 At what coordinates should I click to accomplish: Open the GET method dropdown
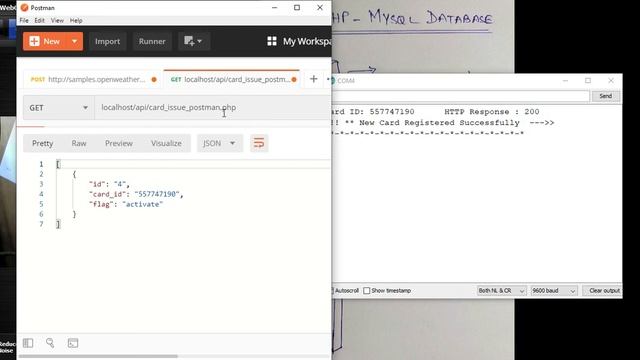[58, 108]
